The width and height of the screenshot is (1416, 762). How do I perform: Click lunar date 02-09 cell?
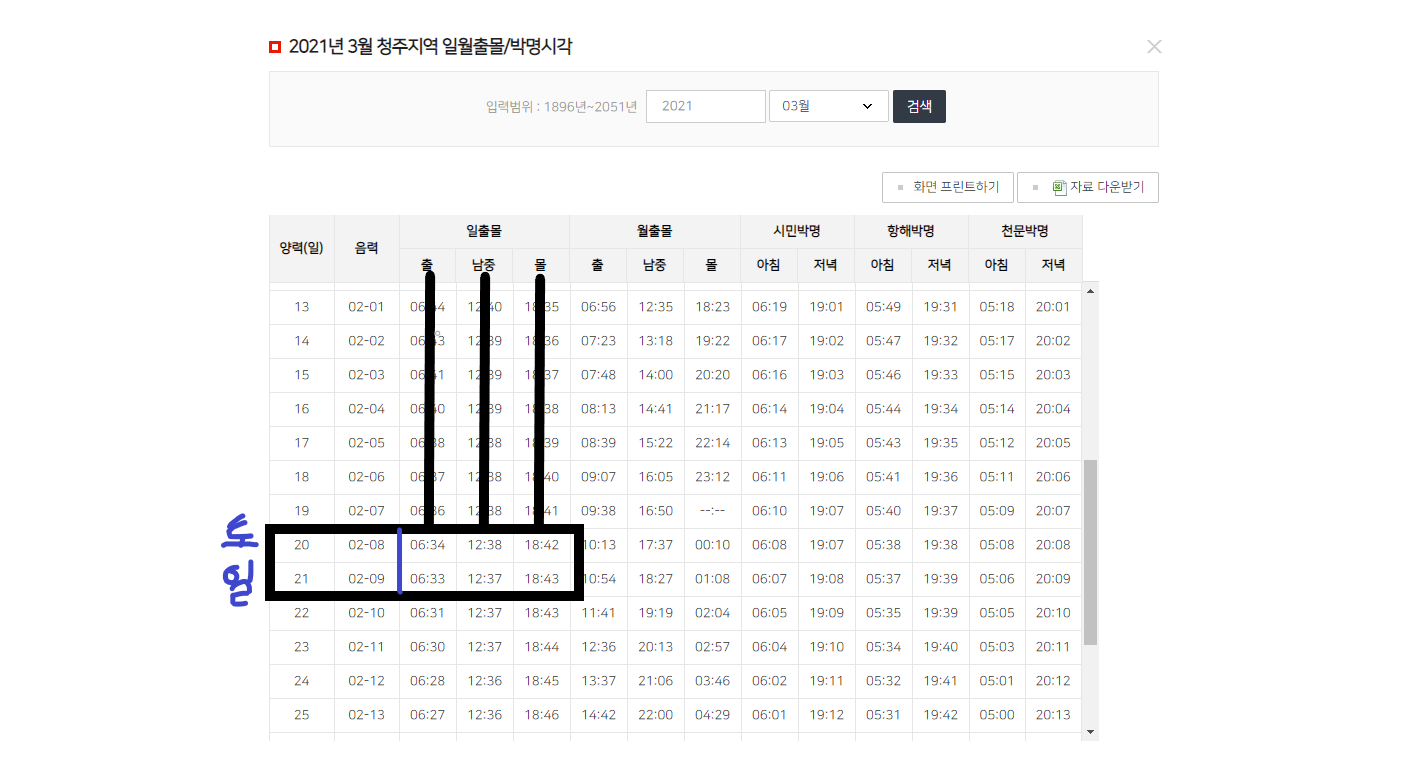[367, 579]
